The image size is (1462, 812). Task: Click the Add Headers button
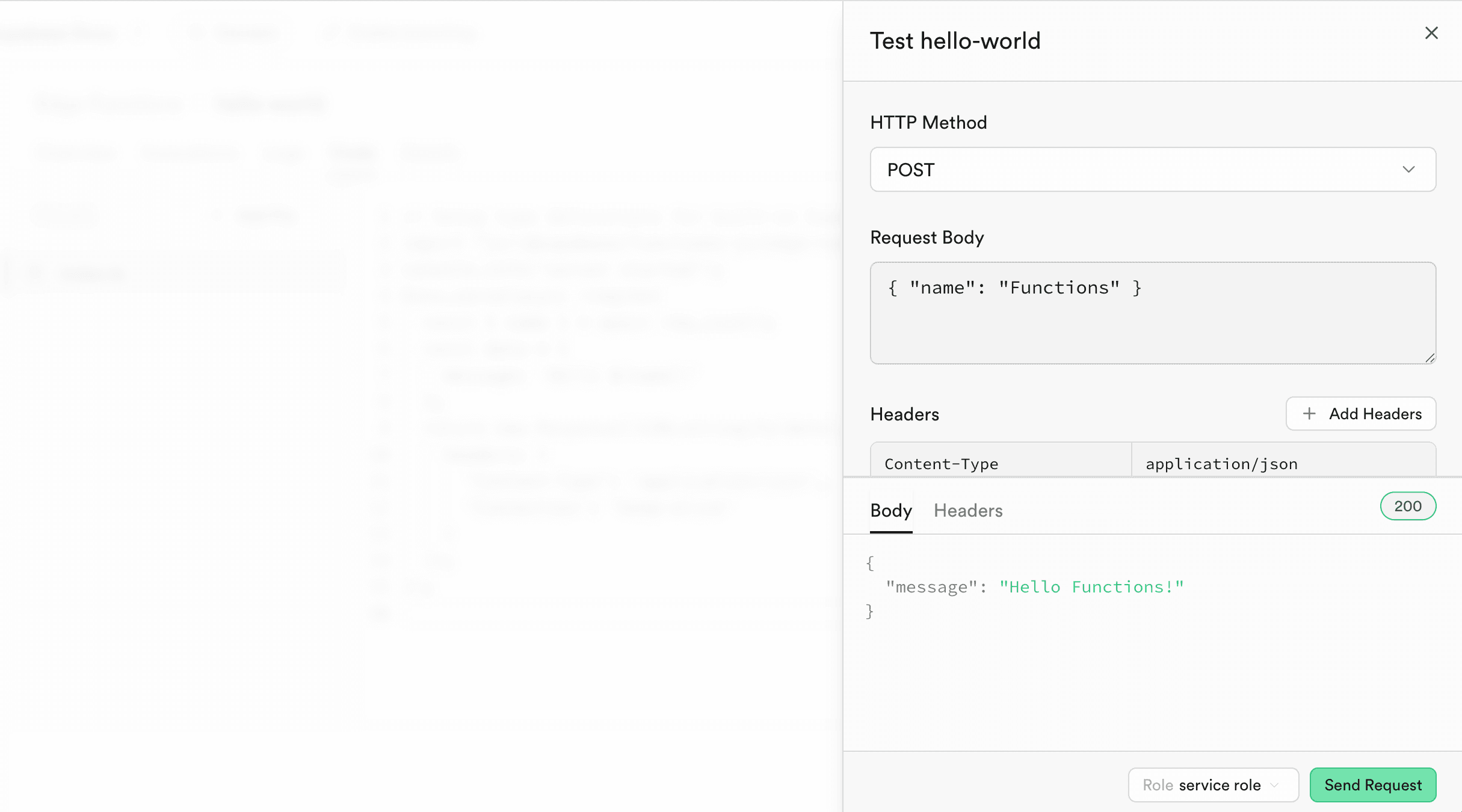pos(1361,414)
